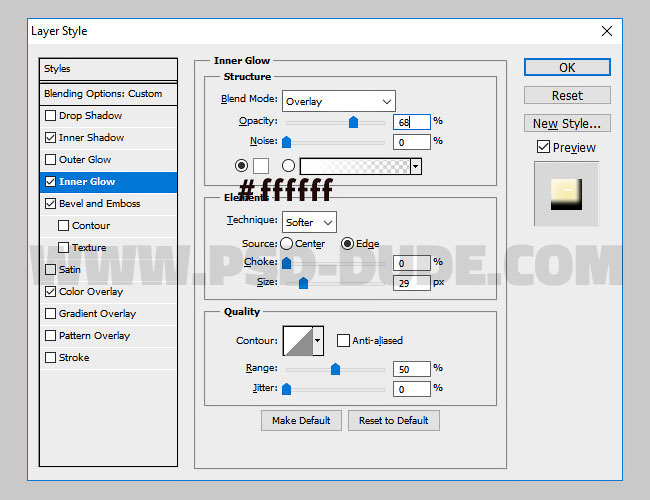
Task: Select the Styles list header
Action: click(x=108, y=69)
